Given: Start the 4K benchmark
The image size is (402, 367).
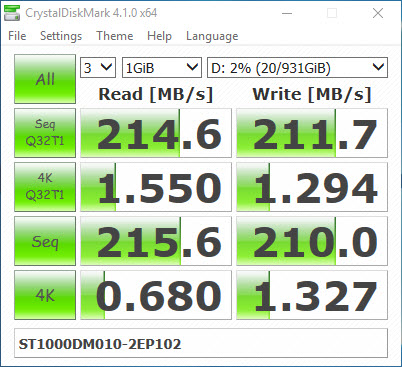Looking at the screenshot, I should click(45, 295).
